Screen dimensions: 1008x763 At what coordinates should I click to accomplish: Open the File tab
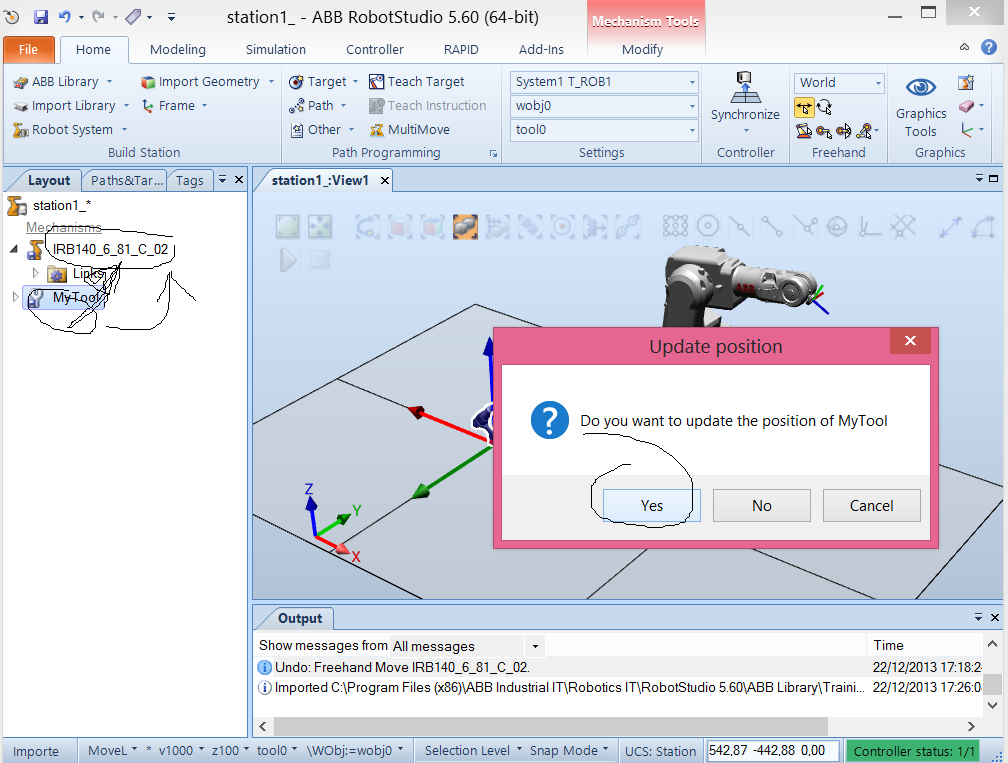pyautogui.click(x=28, y=49)
